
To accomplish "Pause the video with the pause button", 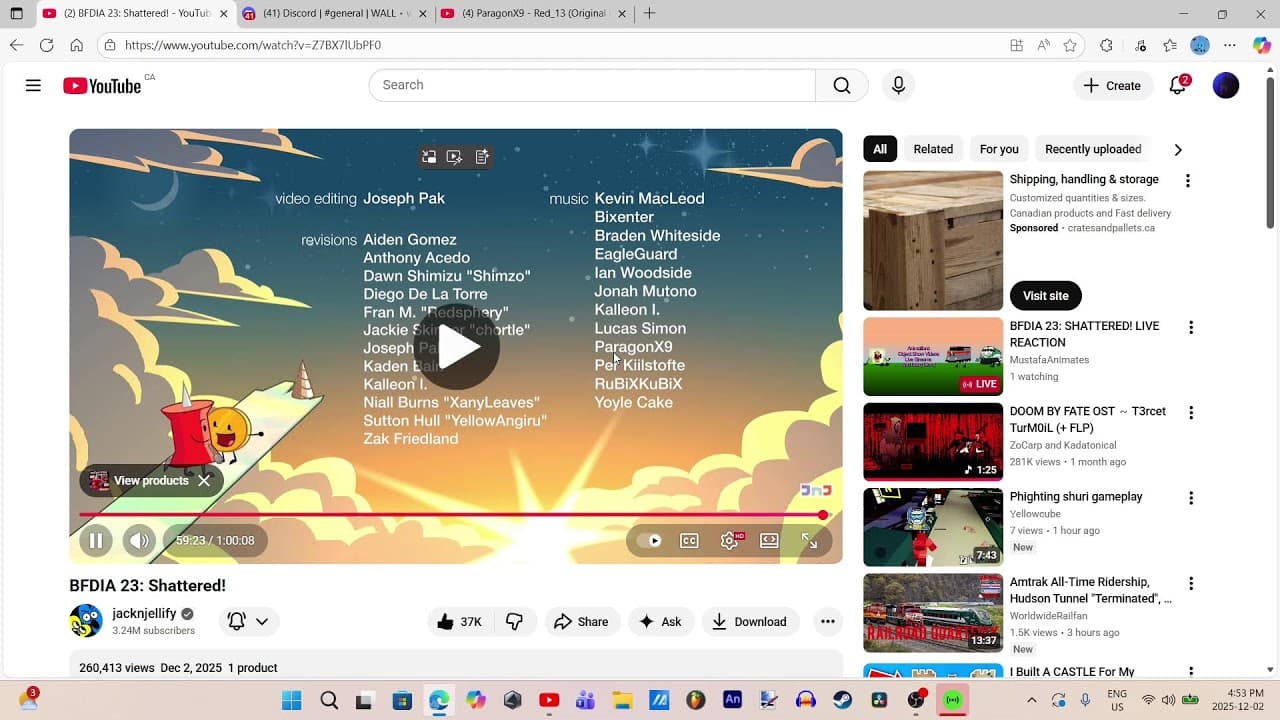I will (x=96, y=541).
